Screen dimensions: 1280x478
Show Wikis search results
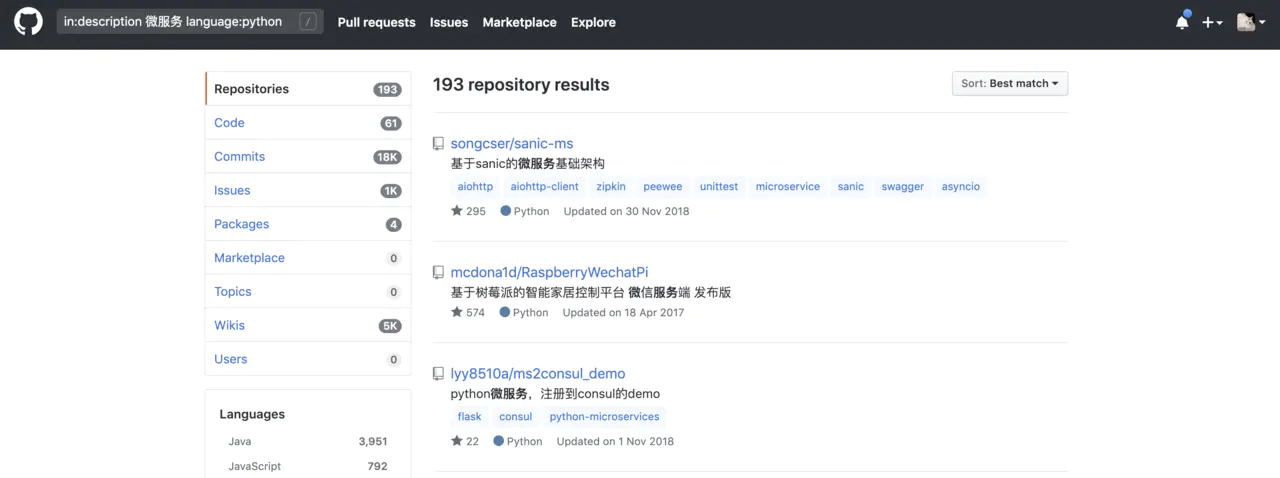(x=308, y=325)
